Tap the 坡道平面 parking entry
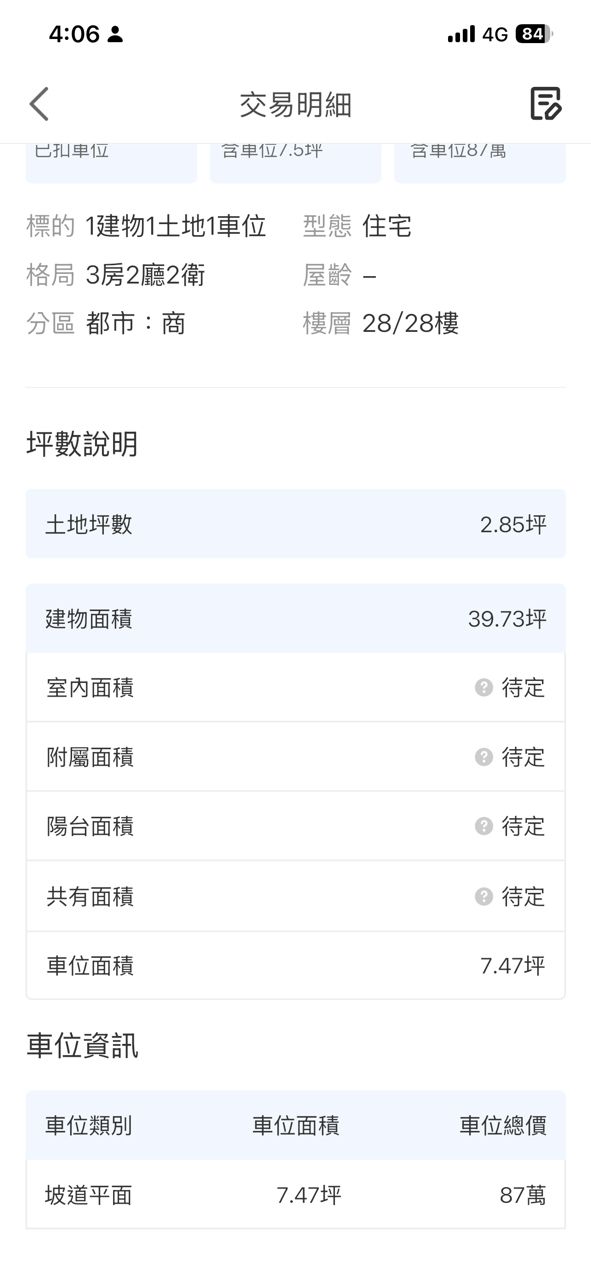The height and width of the screenshot is (1280, 591). [296, 1194]
